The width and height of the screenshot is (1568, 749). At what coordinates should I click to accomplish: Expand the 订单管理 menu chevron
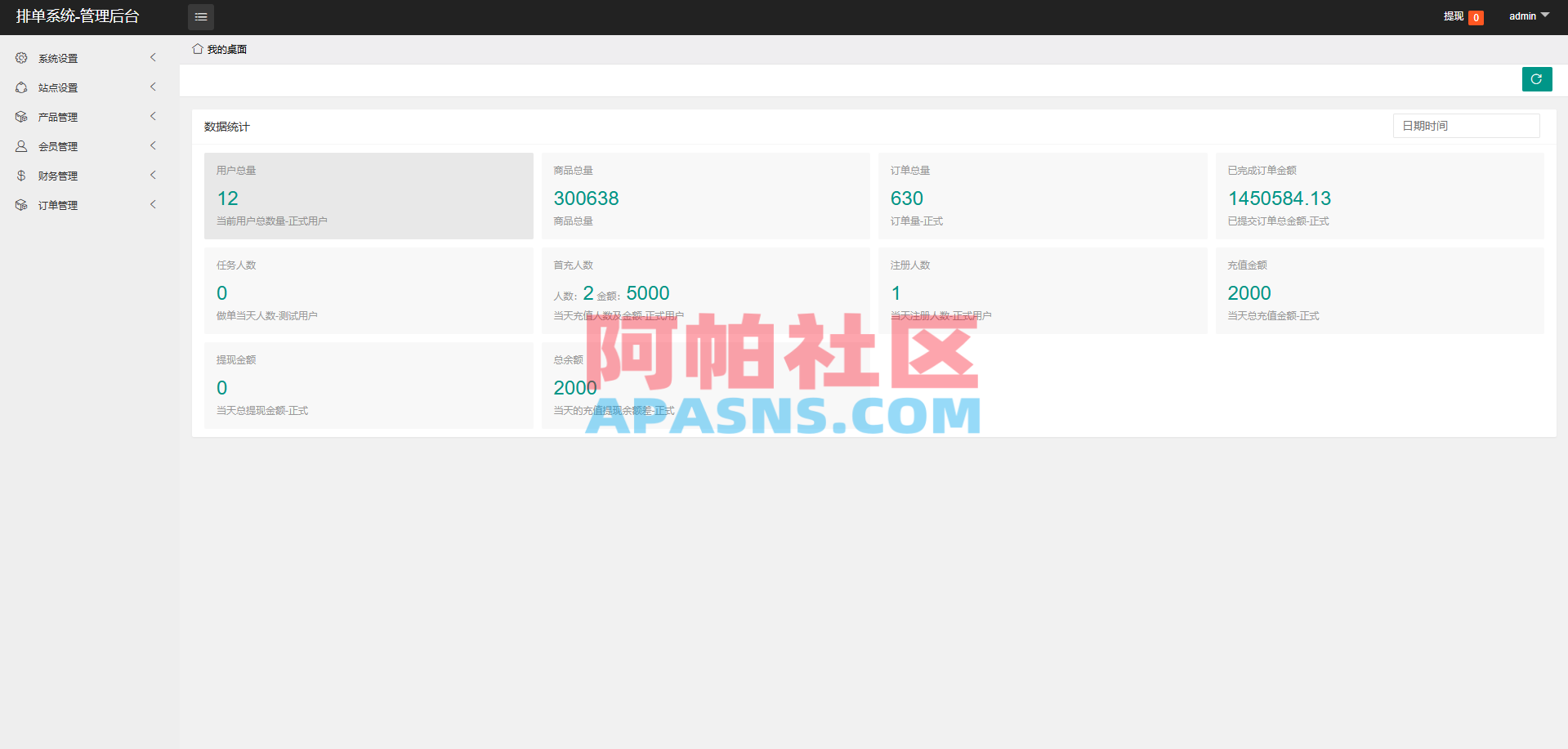pos(153,204)
